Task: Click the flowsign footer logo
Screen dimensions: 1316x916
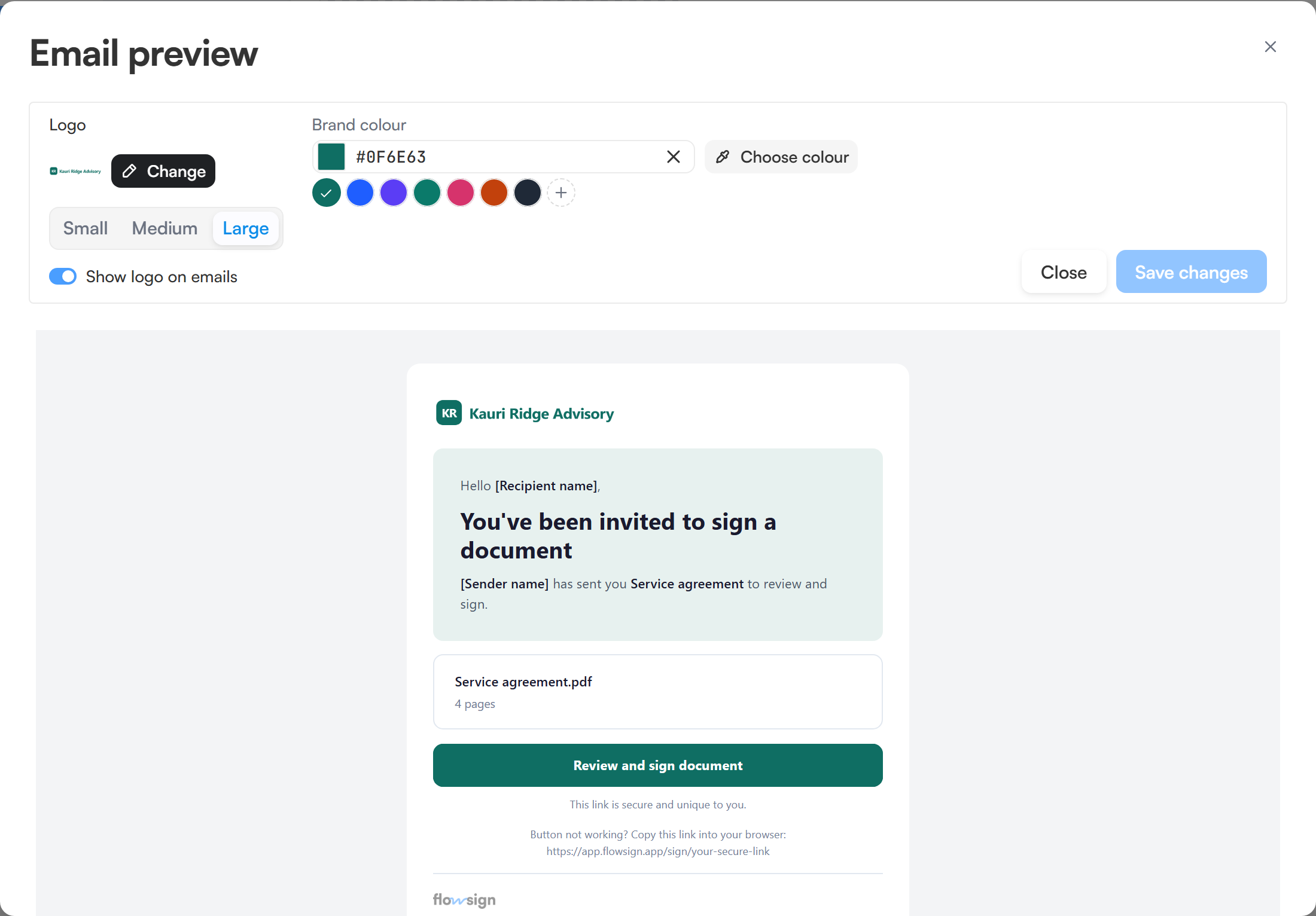Action: click(x=464, y=900)
